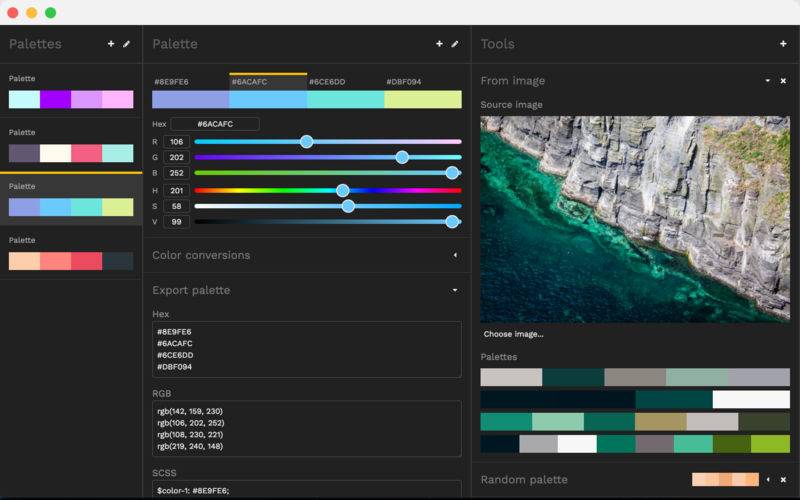Close the Random palette tool
The image size is (800, 500).
coord(783,480)
